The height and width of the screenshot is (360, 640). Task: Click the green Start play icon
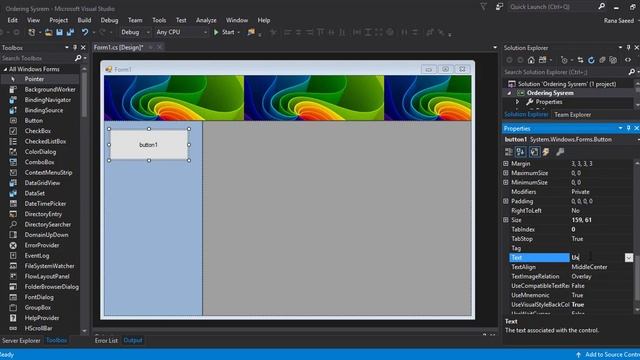(216, 32)
